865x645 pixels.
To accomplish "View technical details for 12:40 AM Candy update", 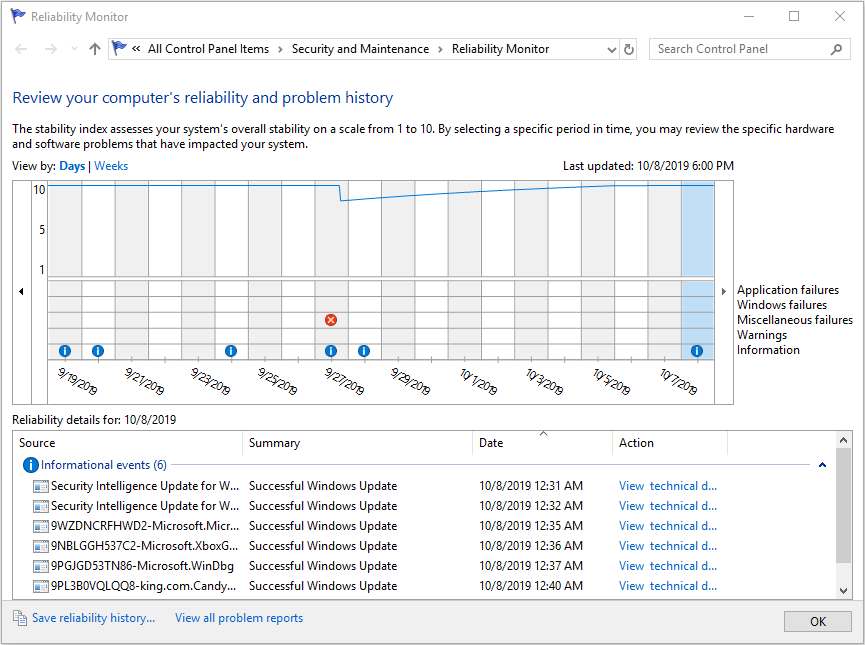I will [x=668, y=586].
